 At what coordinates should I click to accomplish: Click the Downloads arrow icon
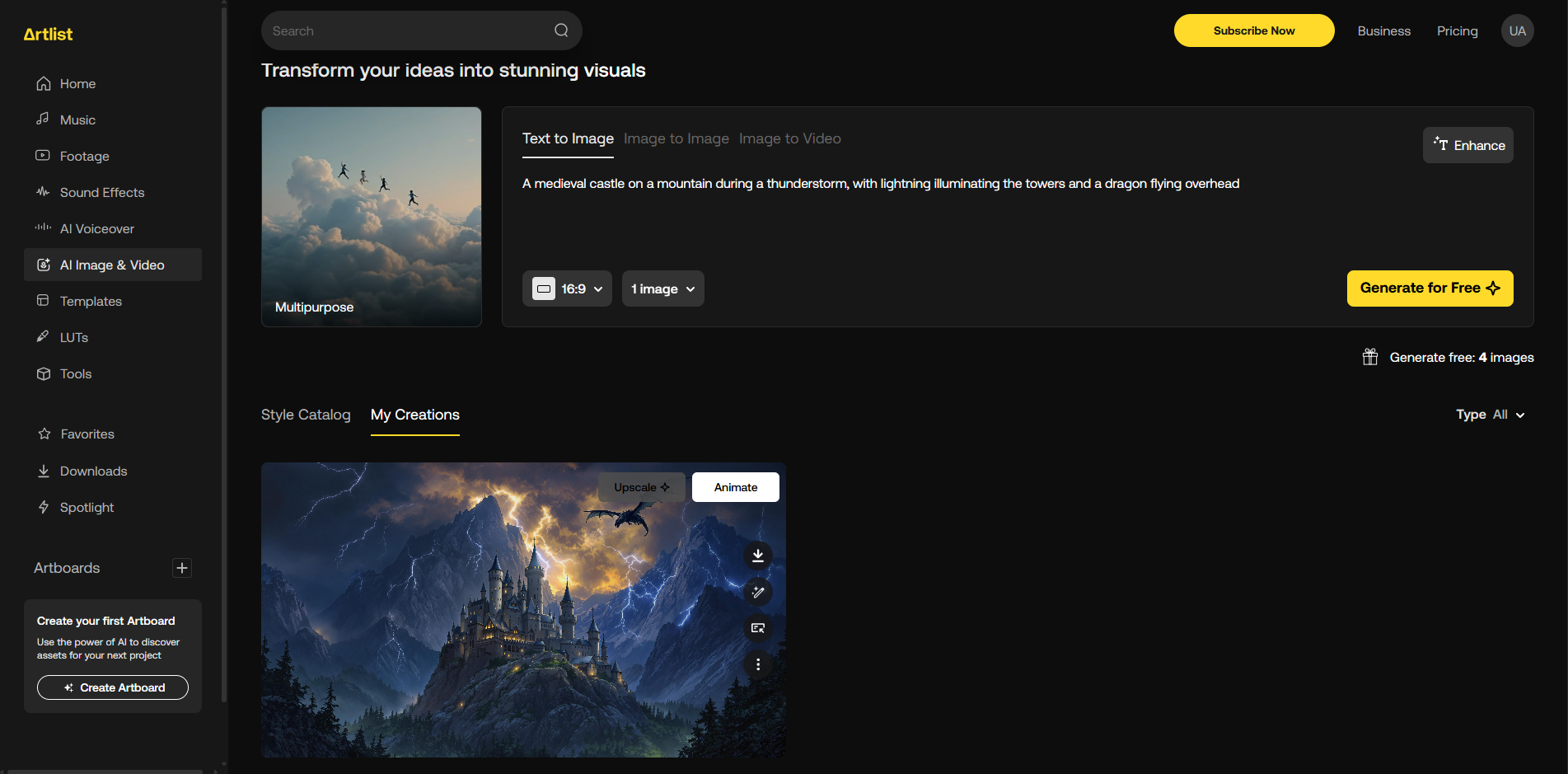click(43, 471)
